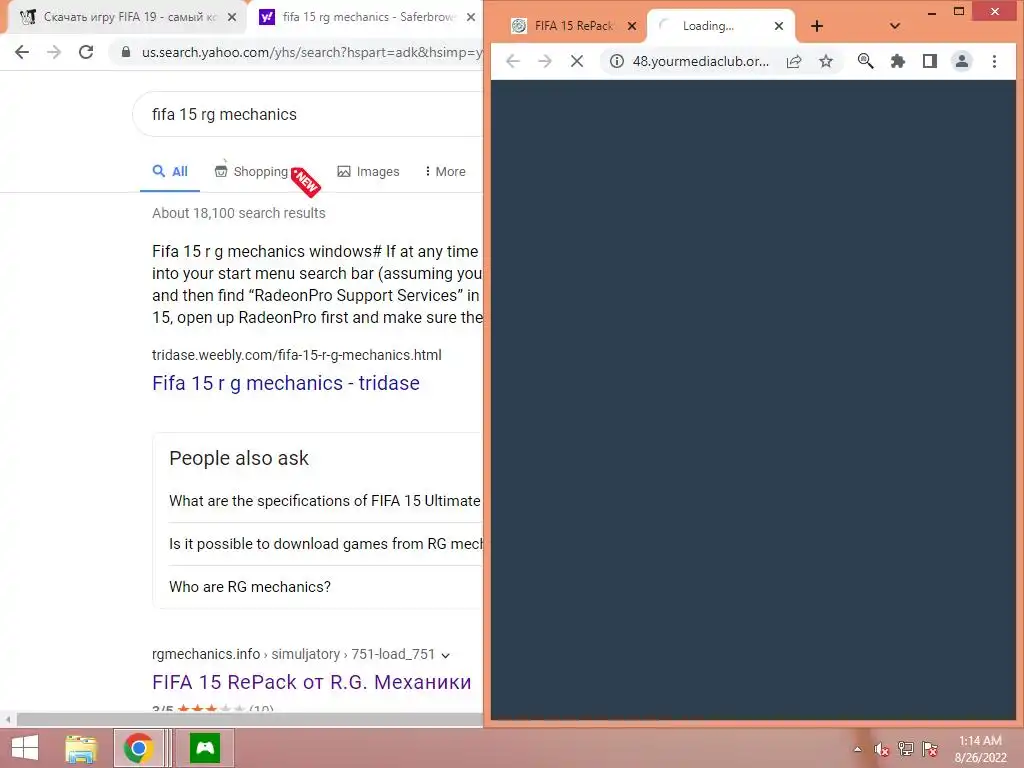Go back in the Yahoo search window
Image resolution: width=1024 pixels, height=768 pixels.
click(22, 52)
